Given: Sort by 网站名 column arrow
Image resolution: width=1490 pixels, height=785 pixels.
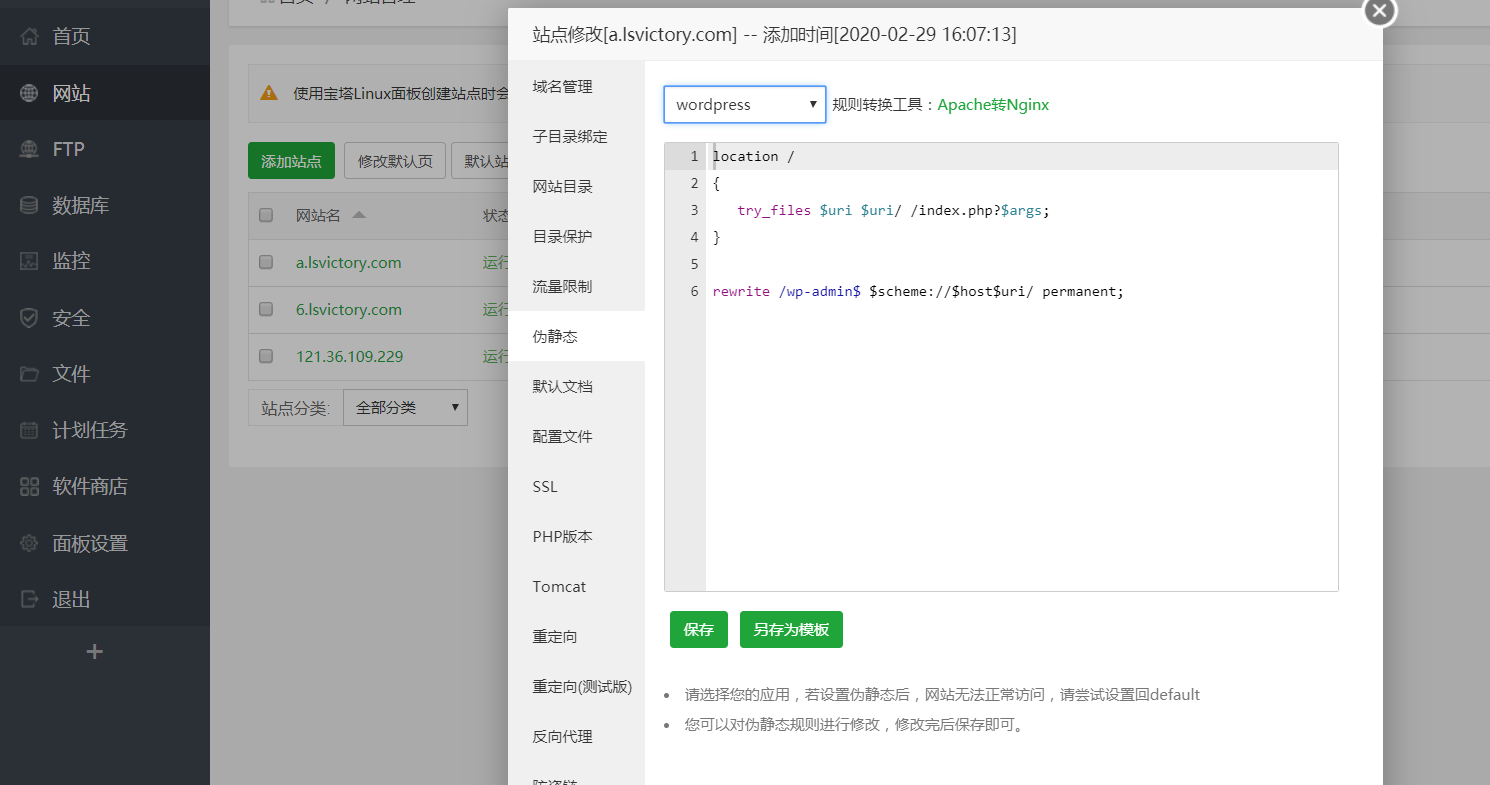Looking at the screenshot, I should coord(359,215).
